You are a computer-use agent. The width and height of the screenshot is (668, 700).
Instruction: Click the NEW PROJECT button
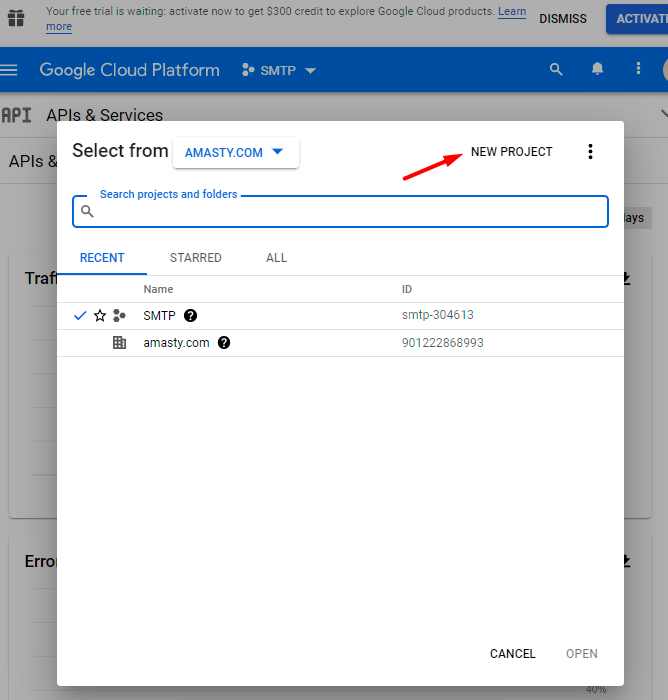(x=511, y=152)
